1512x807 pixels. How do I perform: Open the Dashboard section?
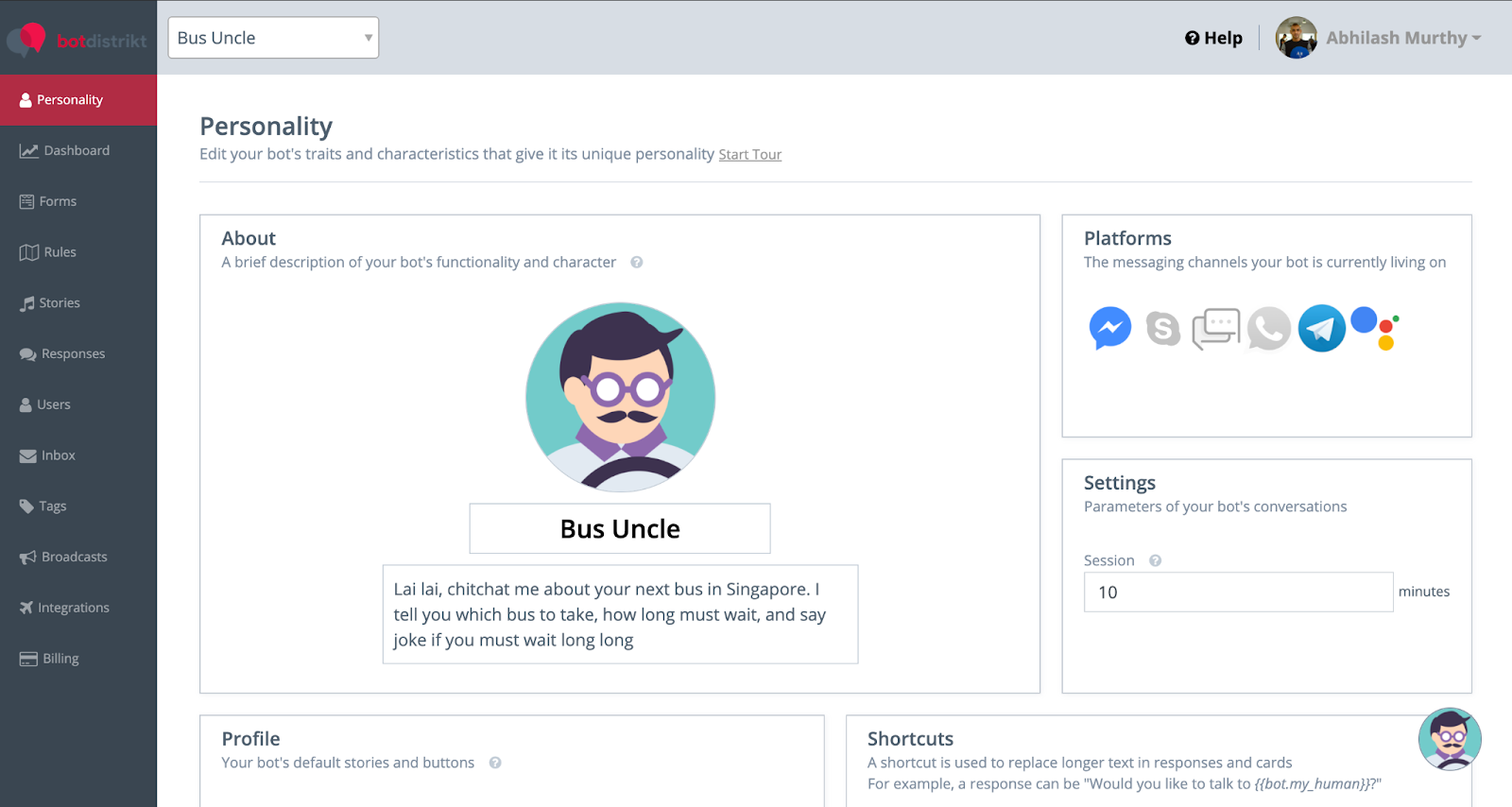pyautogui.click(x=78, y=151)
